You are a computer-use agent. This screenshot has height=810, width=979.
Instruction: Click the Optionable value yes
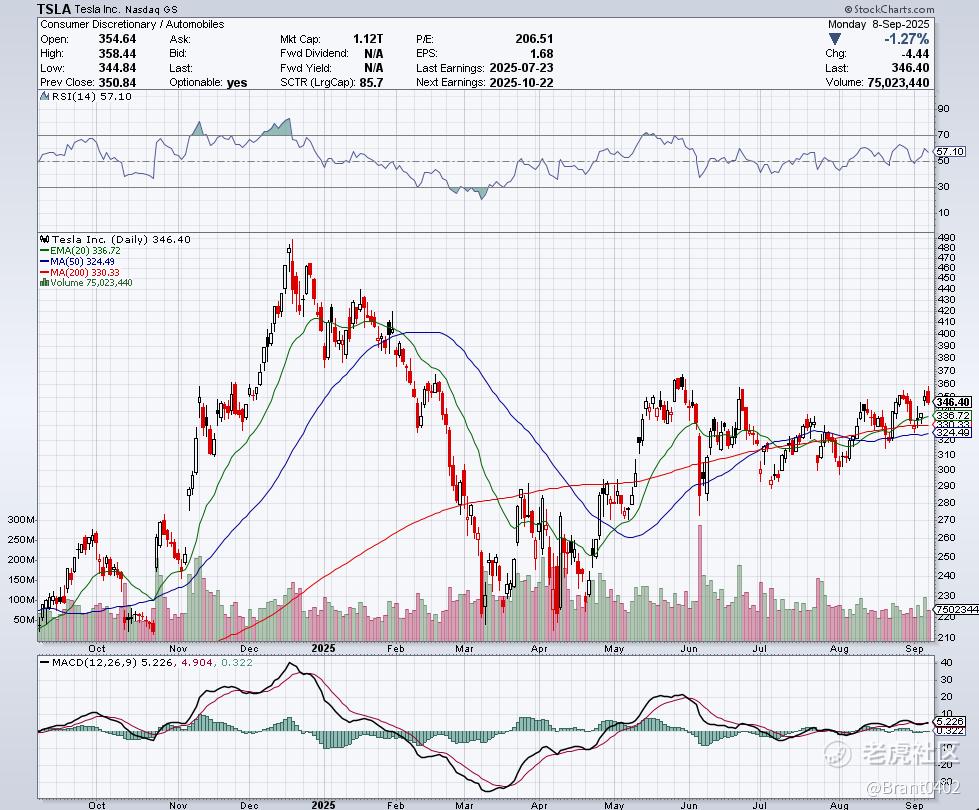237,82
